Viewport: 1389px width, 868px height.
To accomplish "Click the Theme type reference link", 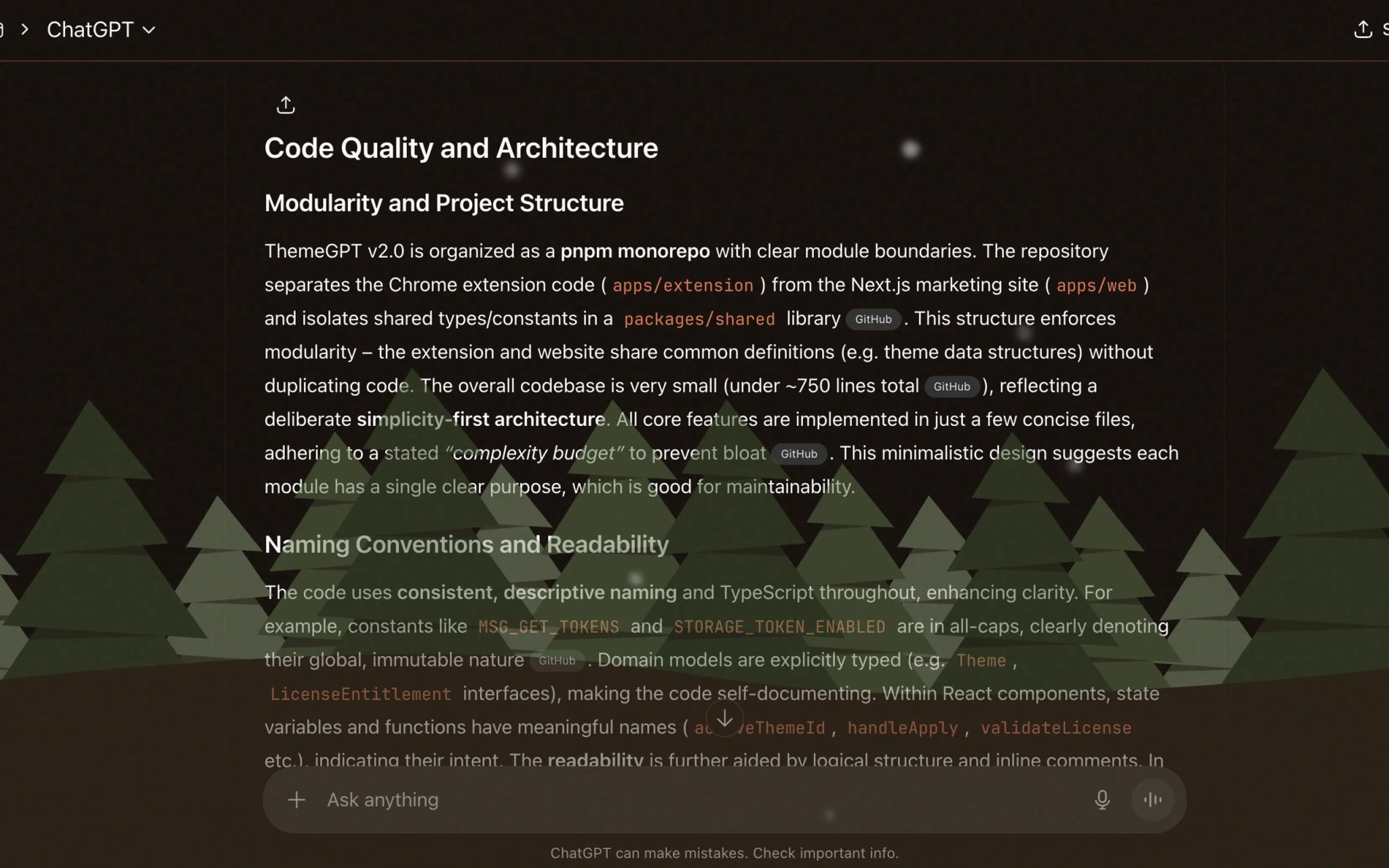I will click(x=981, y=660).
